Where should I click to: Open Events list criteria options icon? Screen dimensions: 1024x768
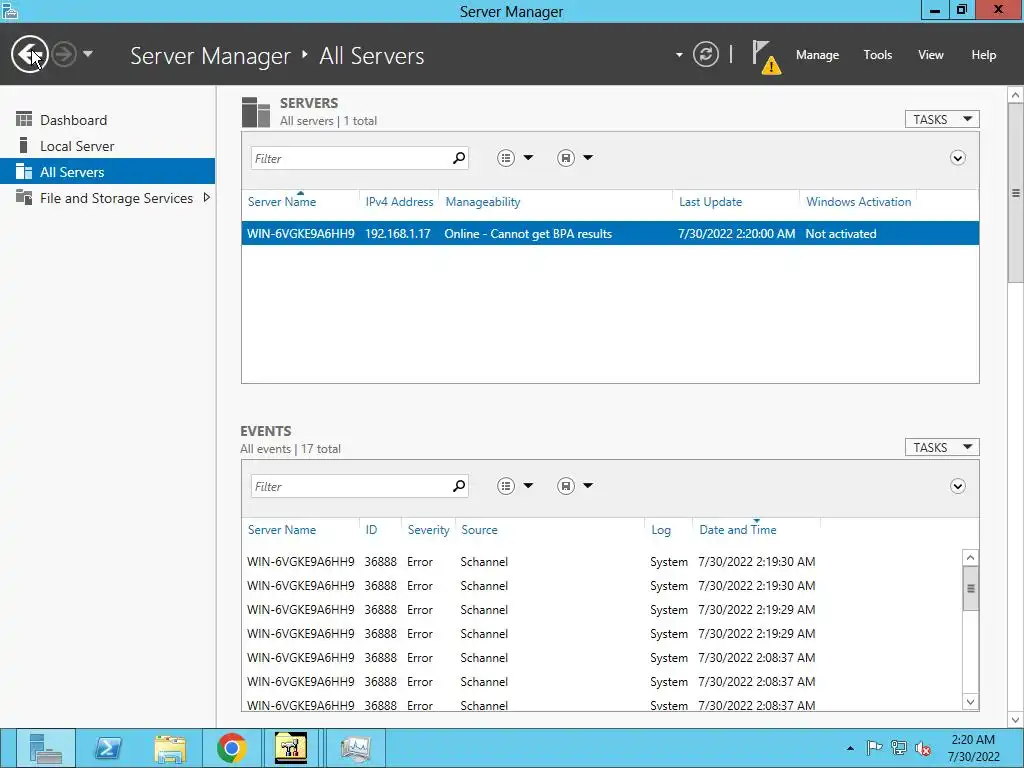point(506,485)
